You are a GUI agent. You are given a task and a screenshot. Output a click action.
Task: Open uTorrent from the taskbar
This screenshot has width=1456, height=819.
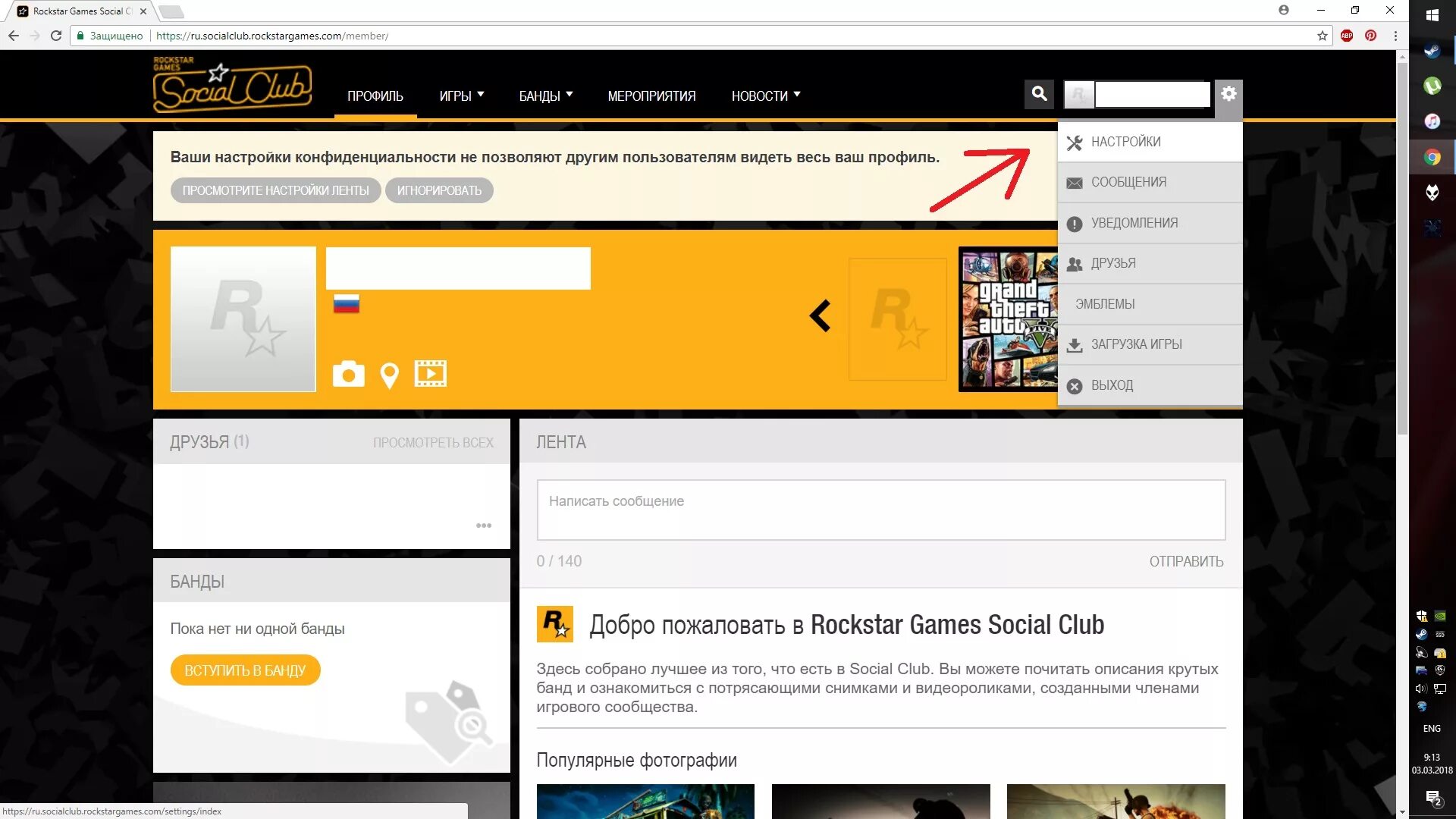(x=1432, y=86)
